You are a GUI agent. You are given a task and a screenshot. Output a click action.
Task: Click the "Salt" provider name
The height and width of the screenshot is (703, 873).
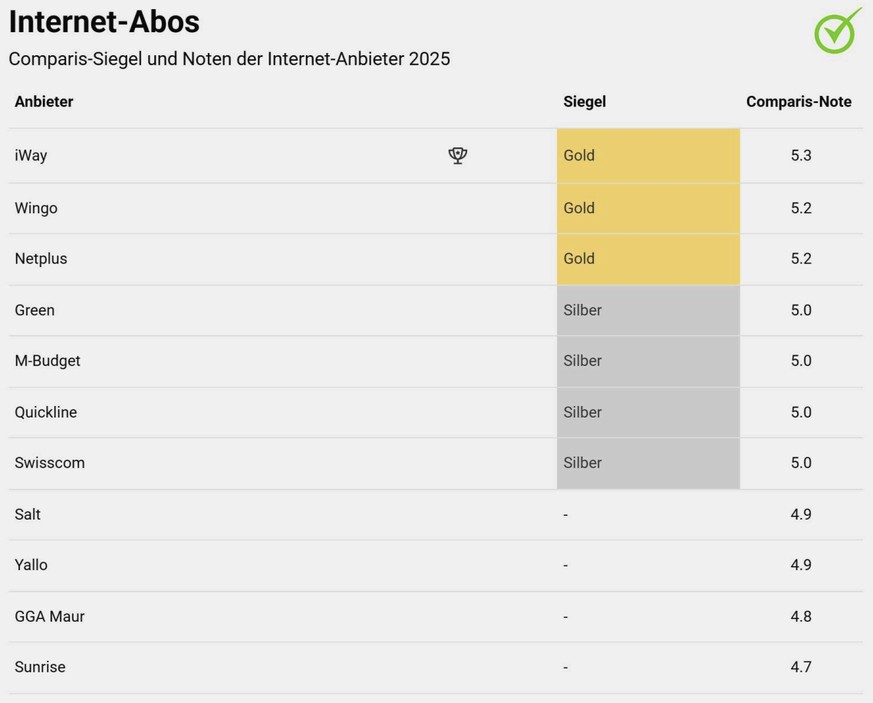point(28,514)
